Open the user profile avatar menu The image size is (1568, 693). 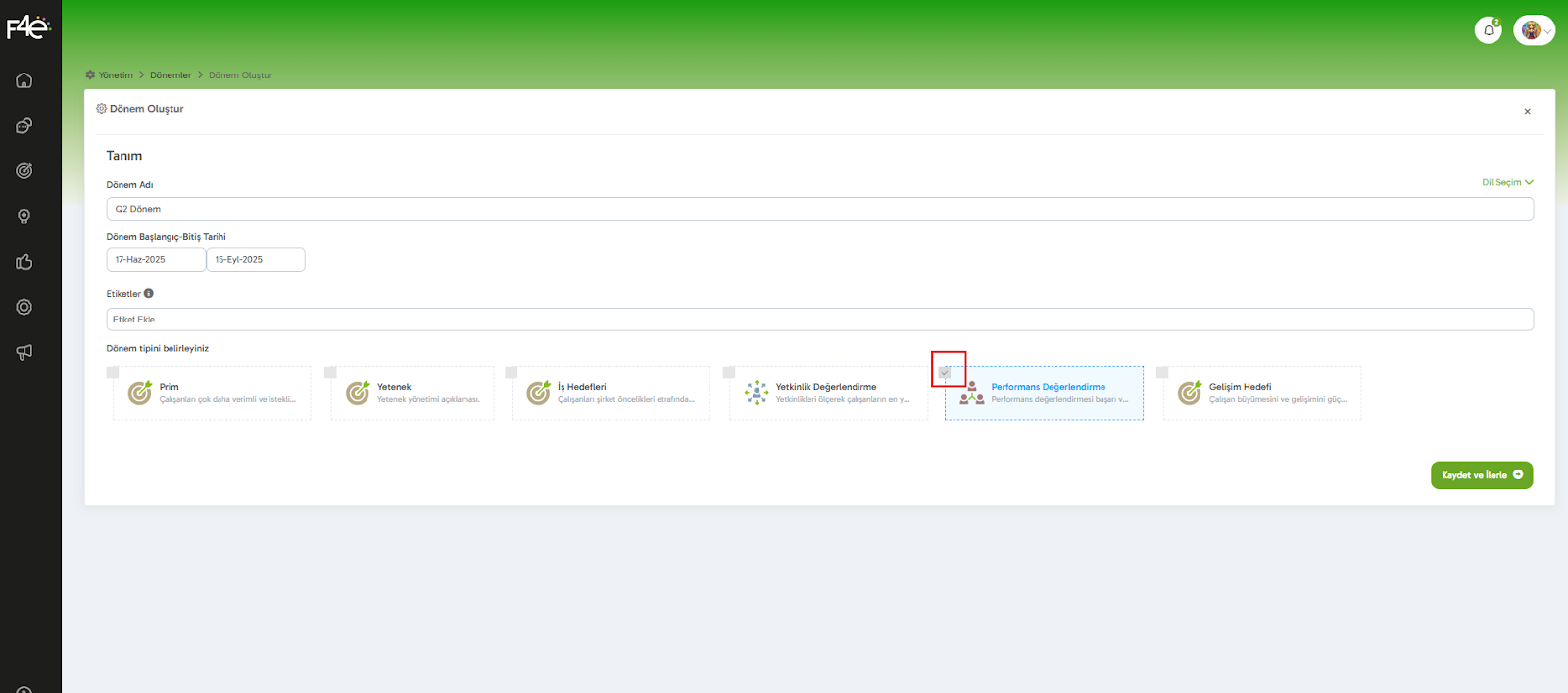tap(1534, 30)
